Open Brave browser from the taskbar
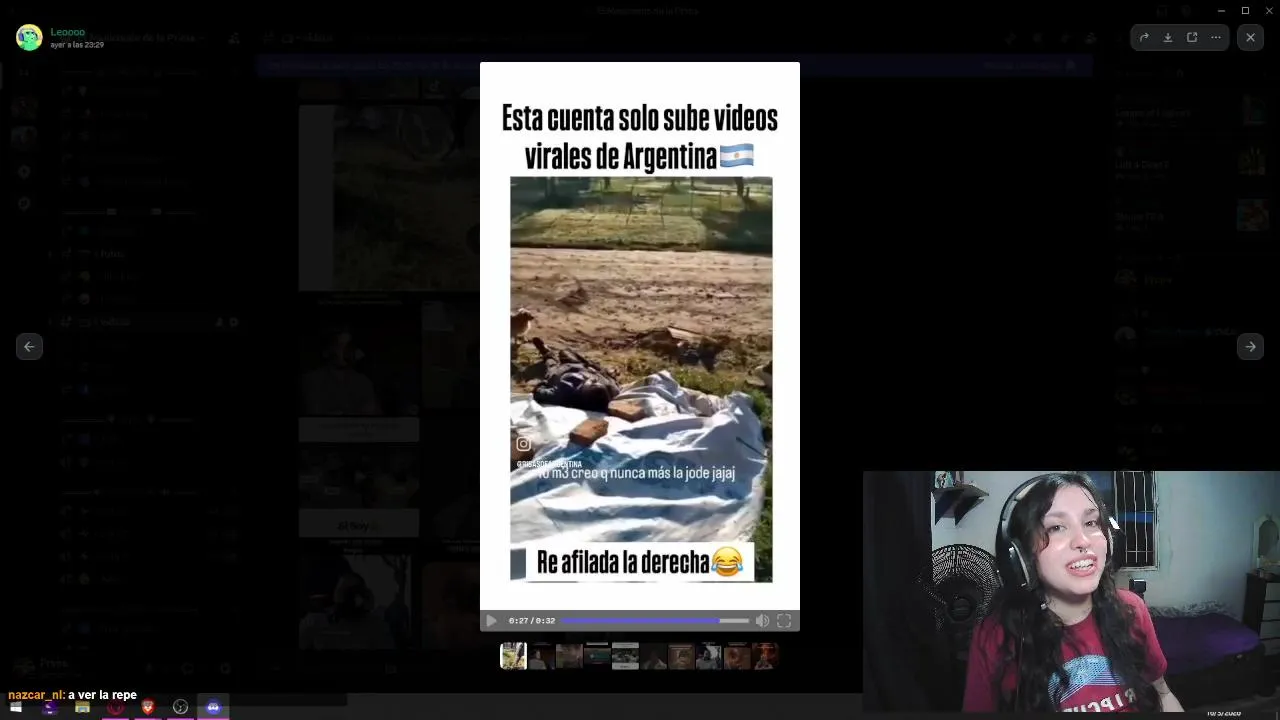Viewport: 1280px width, 720px height. click(x=148, y=707)
